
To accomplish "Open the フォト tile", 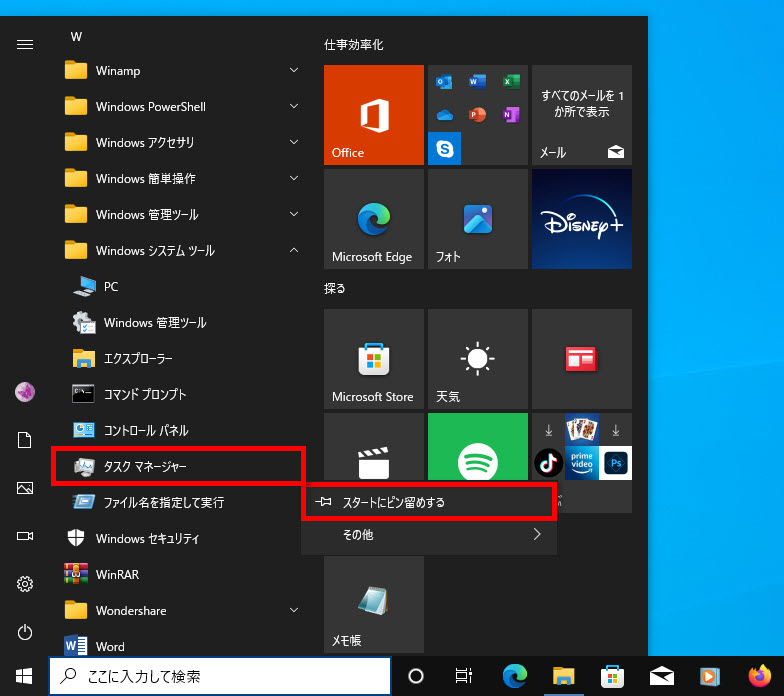I will click(x=477, y=218).
